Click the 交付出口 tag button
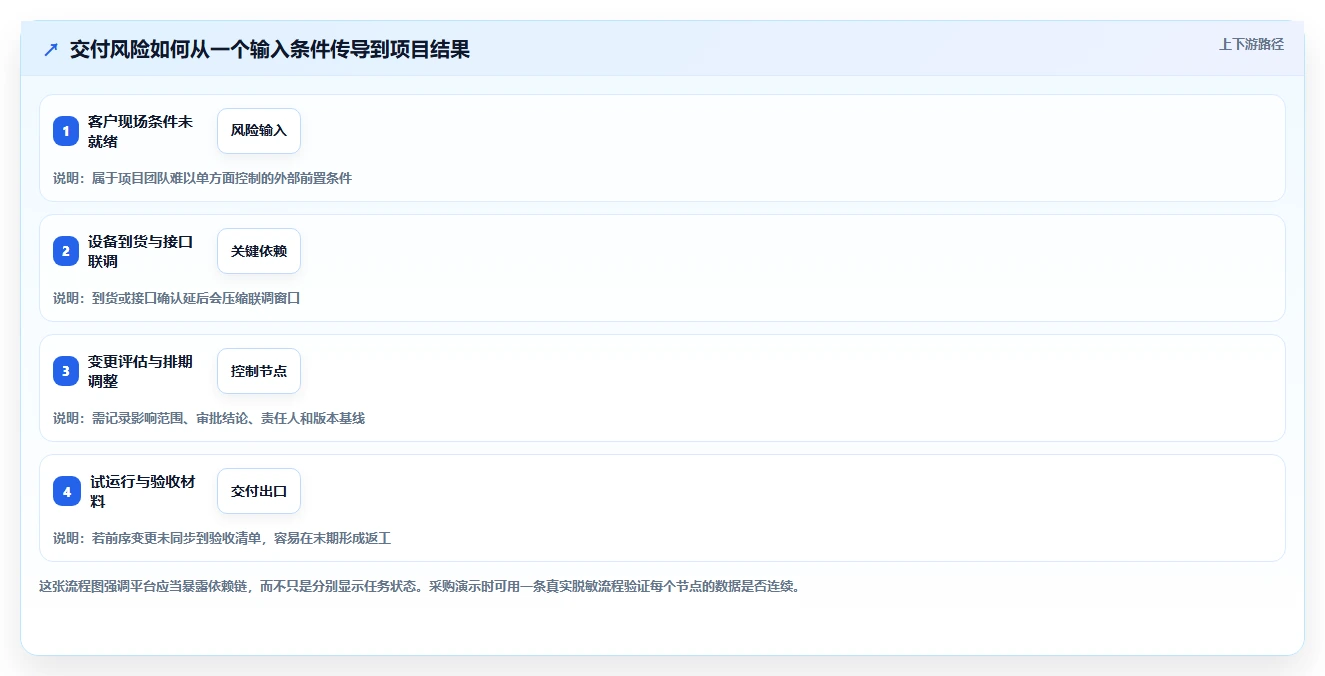1325x676 pixels. (x=259, y=491)
